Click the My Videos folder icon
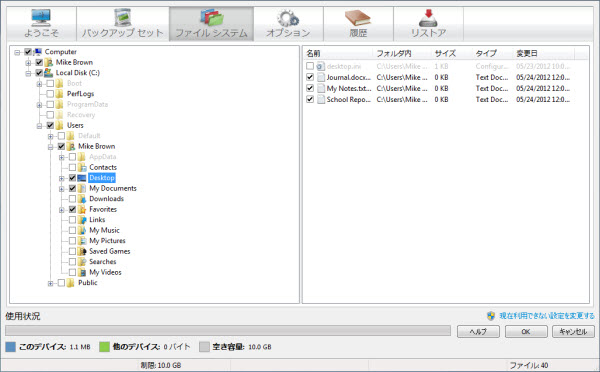 (82, 272)
